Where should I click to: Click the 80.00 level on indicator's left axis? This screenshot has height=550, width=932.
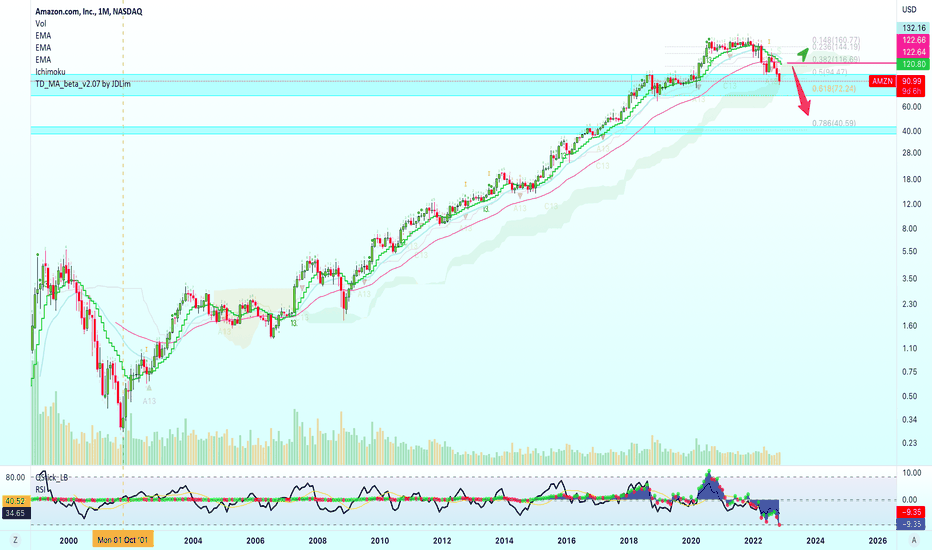tap(15, 477)
